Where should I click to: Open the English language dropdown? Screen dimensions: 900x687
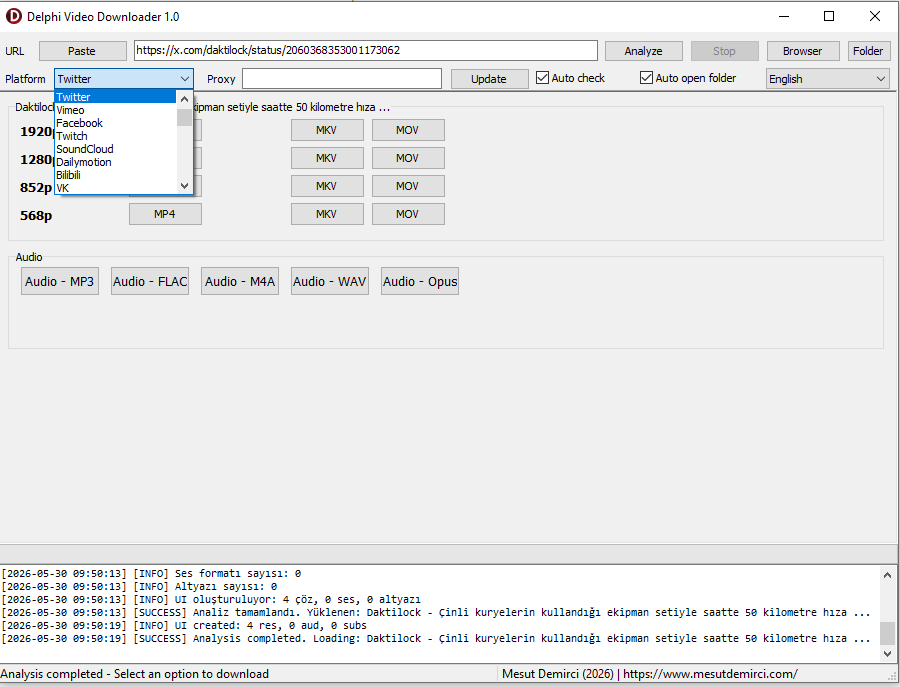tap(828, 79)
